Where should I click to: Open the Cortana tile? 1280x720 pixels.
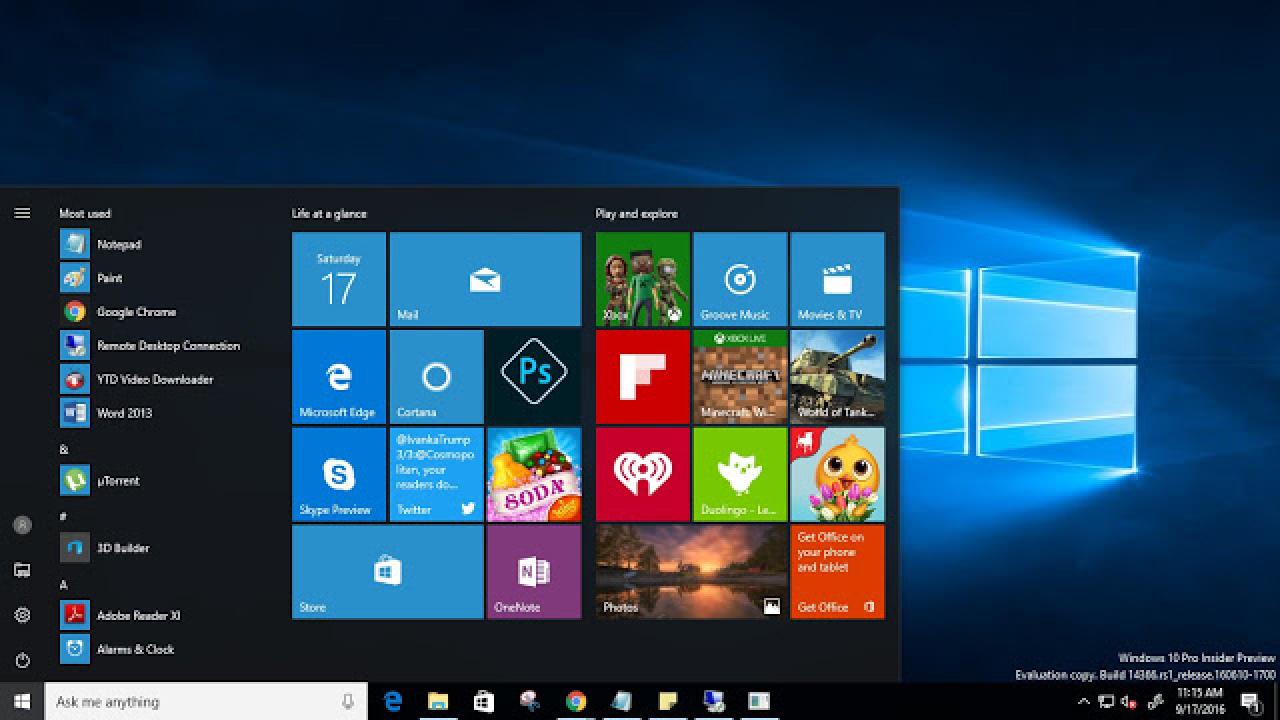coord(436,376)
